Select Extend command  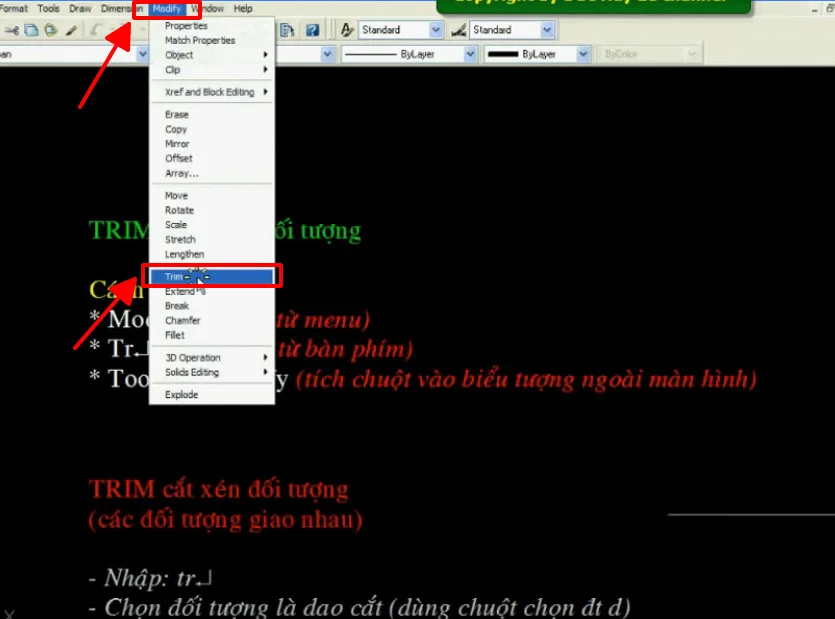pyautogui.click(x=212, y=291)
